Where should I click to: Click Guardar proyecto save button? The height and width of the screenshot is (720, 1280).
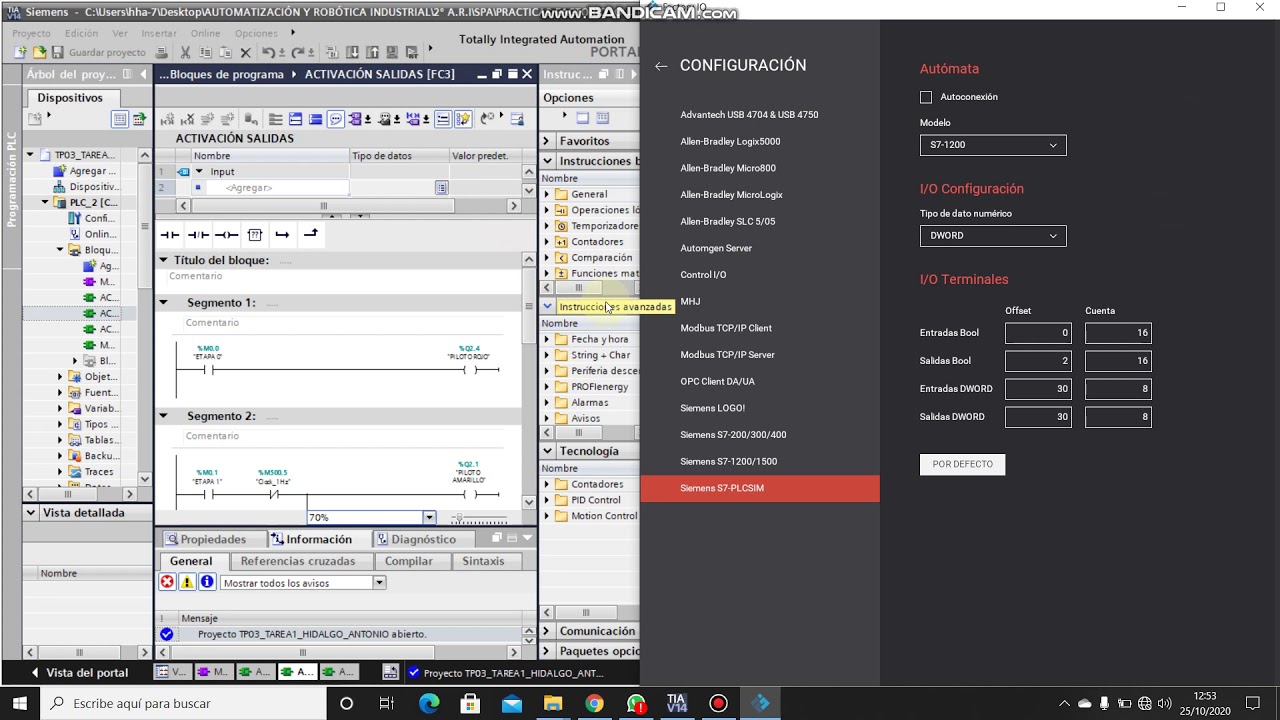tap(98, 52)
